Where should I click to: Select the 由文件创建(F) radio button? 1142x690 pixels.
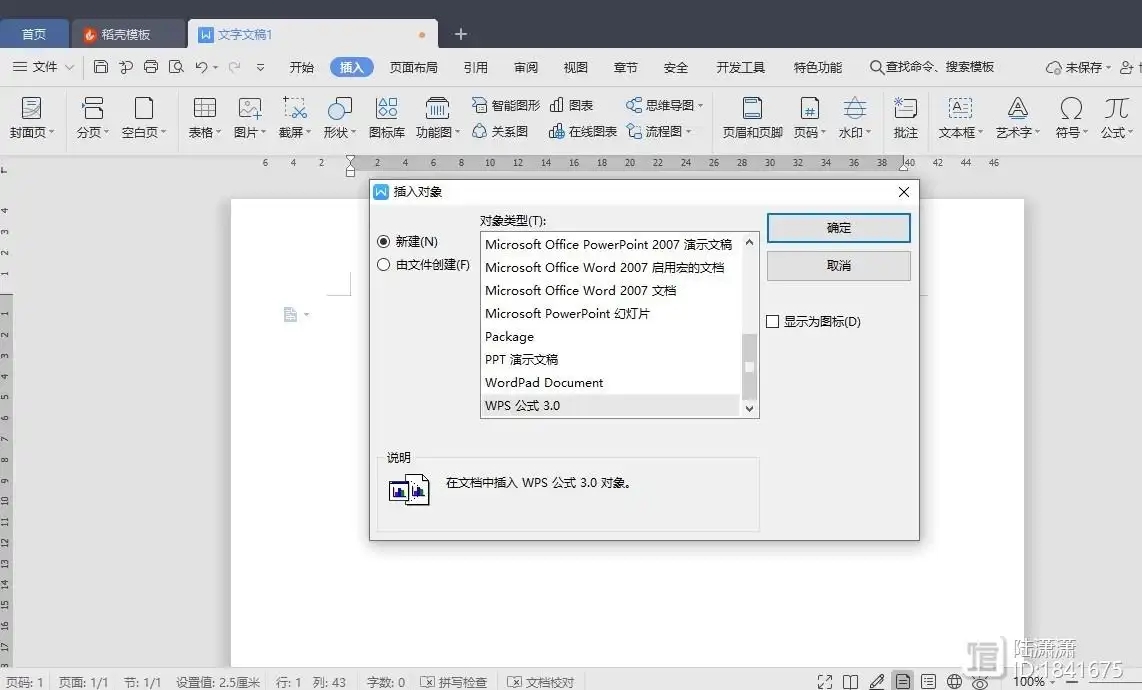(x=383, y=264)
